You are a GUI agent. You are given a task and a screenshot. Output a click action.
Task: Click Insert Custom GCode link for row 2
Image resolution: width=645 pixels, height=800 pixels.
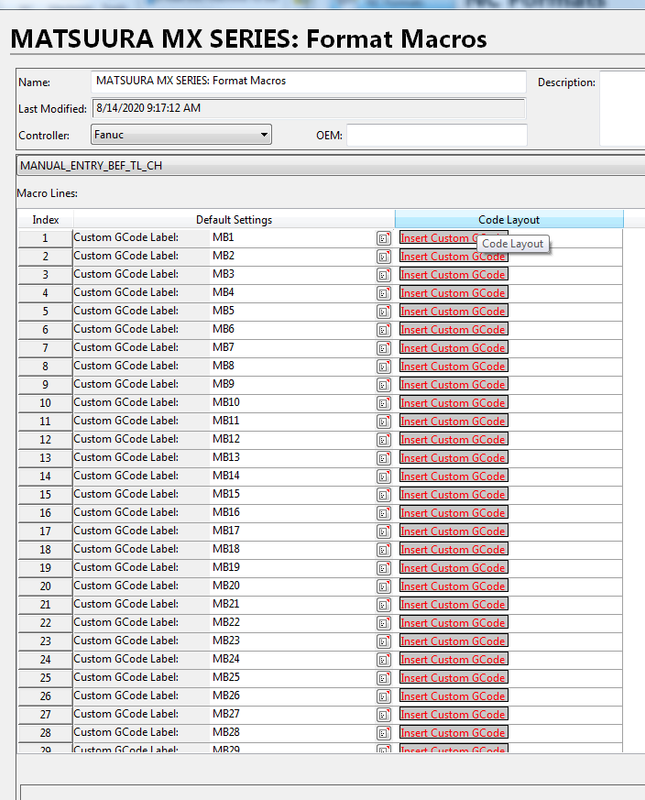pos(453,257)
